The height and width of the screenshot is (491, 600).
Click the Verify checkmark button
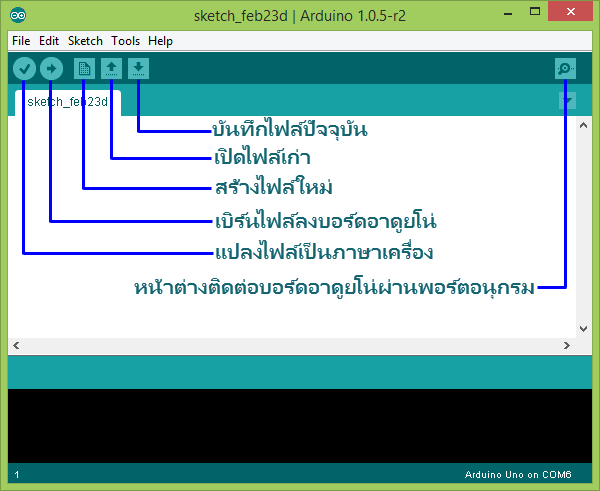tap(24, 69)
